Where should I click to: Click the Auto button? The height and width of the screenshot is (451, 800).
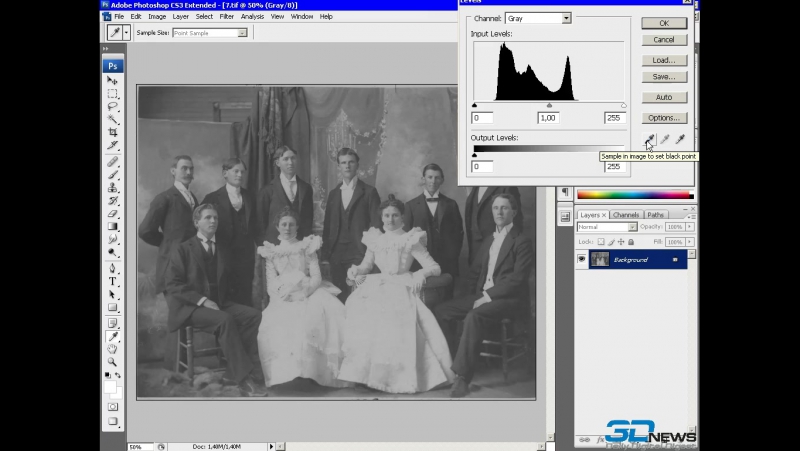(x=664, y=97)
